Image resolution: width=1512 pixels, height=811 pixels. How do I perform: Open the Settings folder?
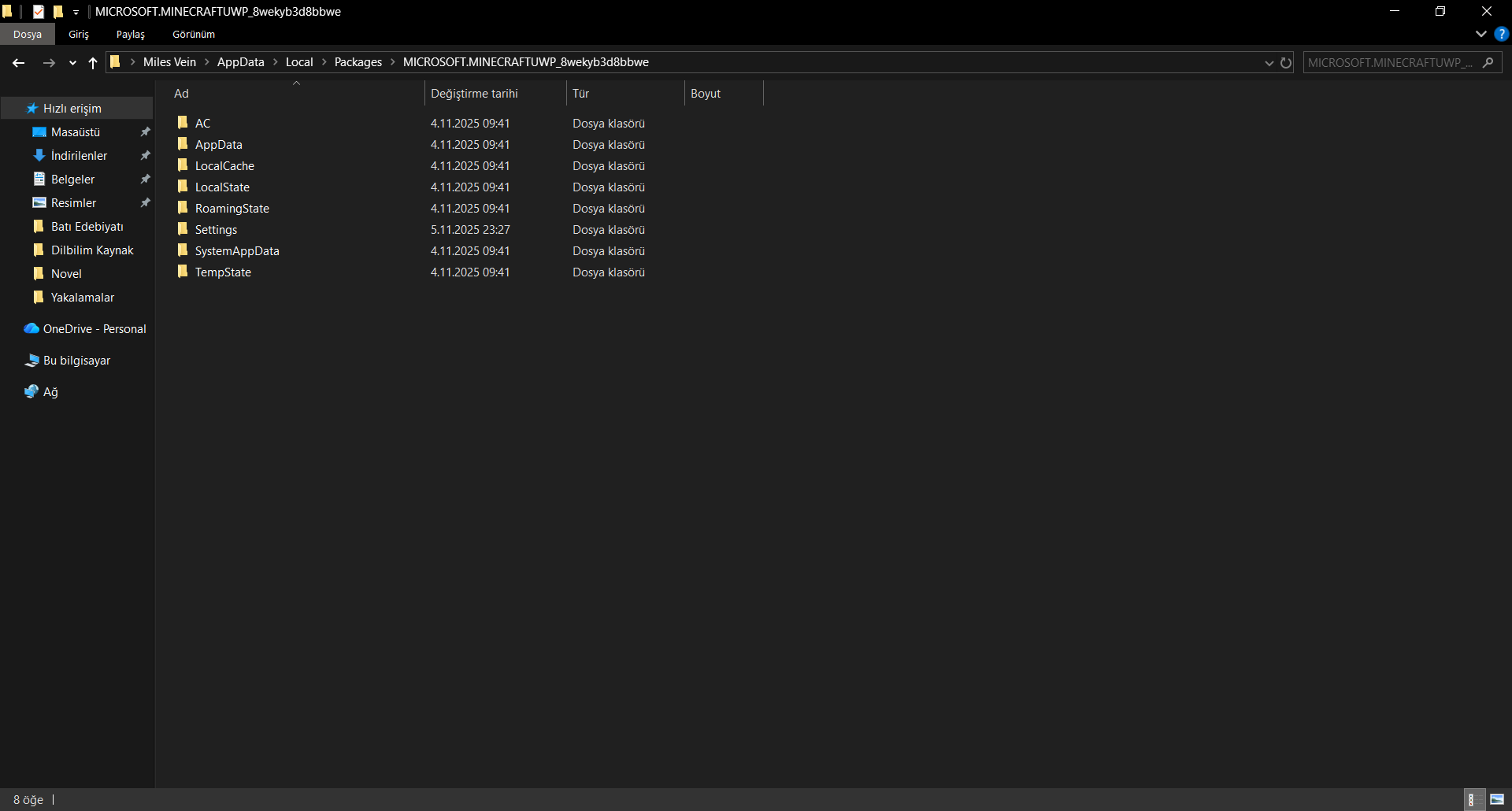point(216,229)
